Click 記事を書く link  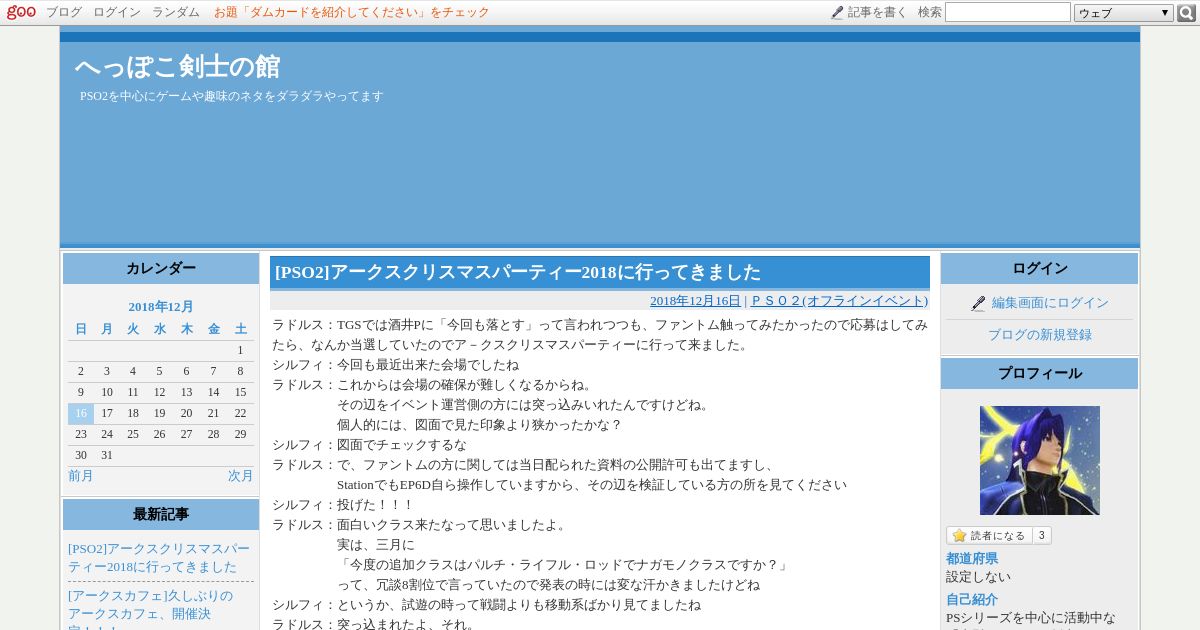coord(877,12)
